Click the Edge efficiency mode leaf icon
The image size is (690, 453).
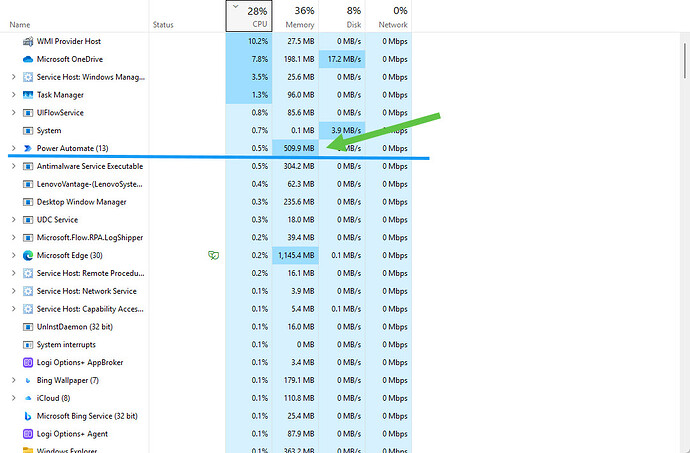tap(213, 255)
